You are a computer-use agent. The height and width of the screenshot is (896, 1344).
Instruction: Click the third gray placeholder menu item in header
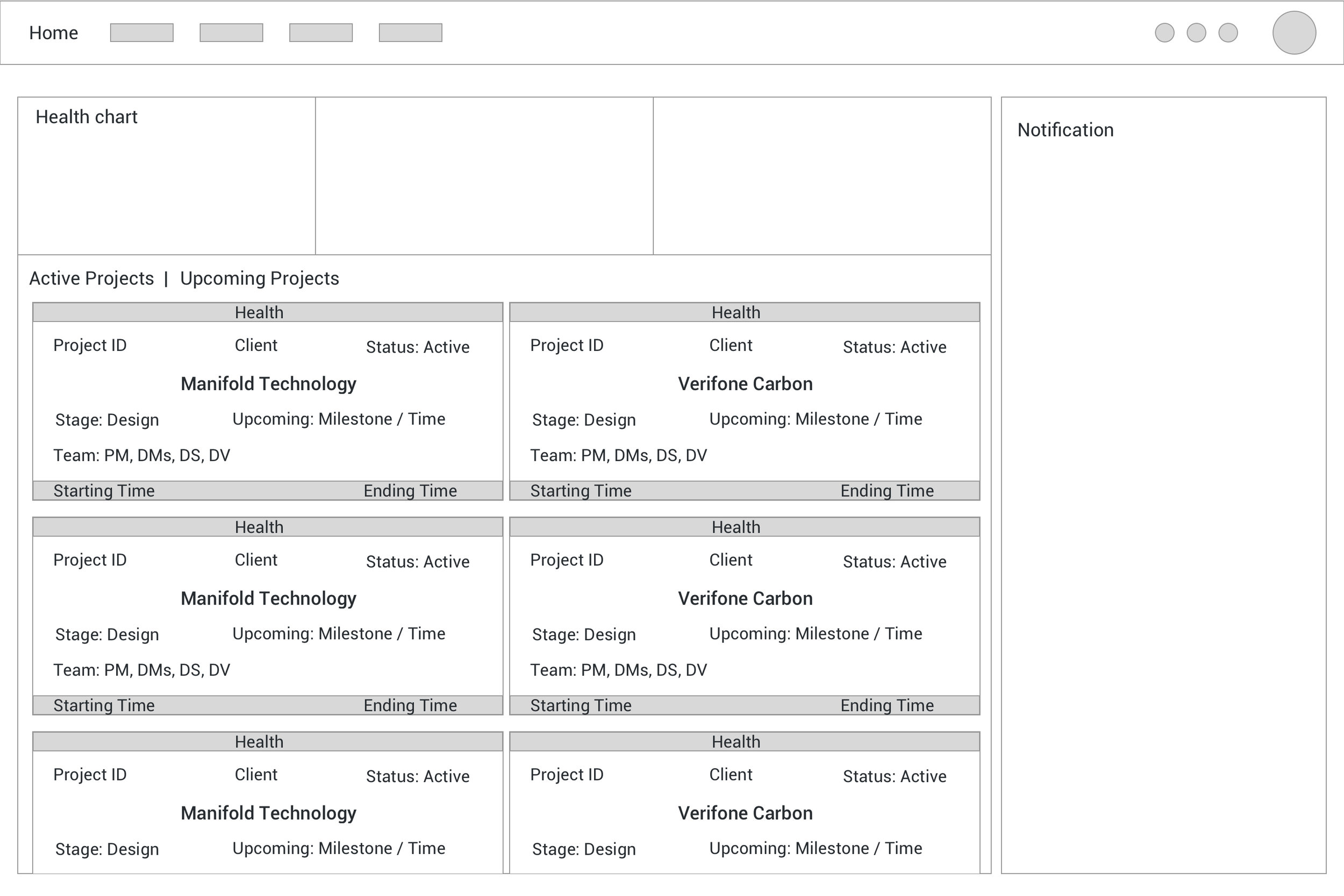(x=321, y=33)
